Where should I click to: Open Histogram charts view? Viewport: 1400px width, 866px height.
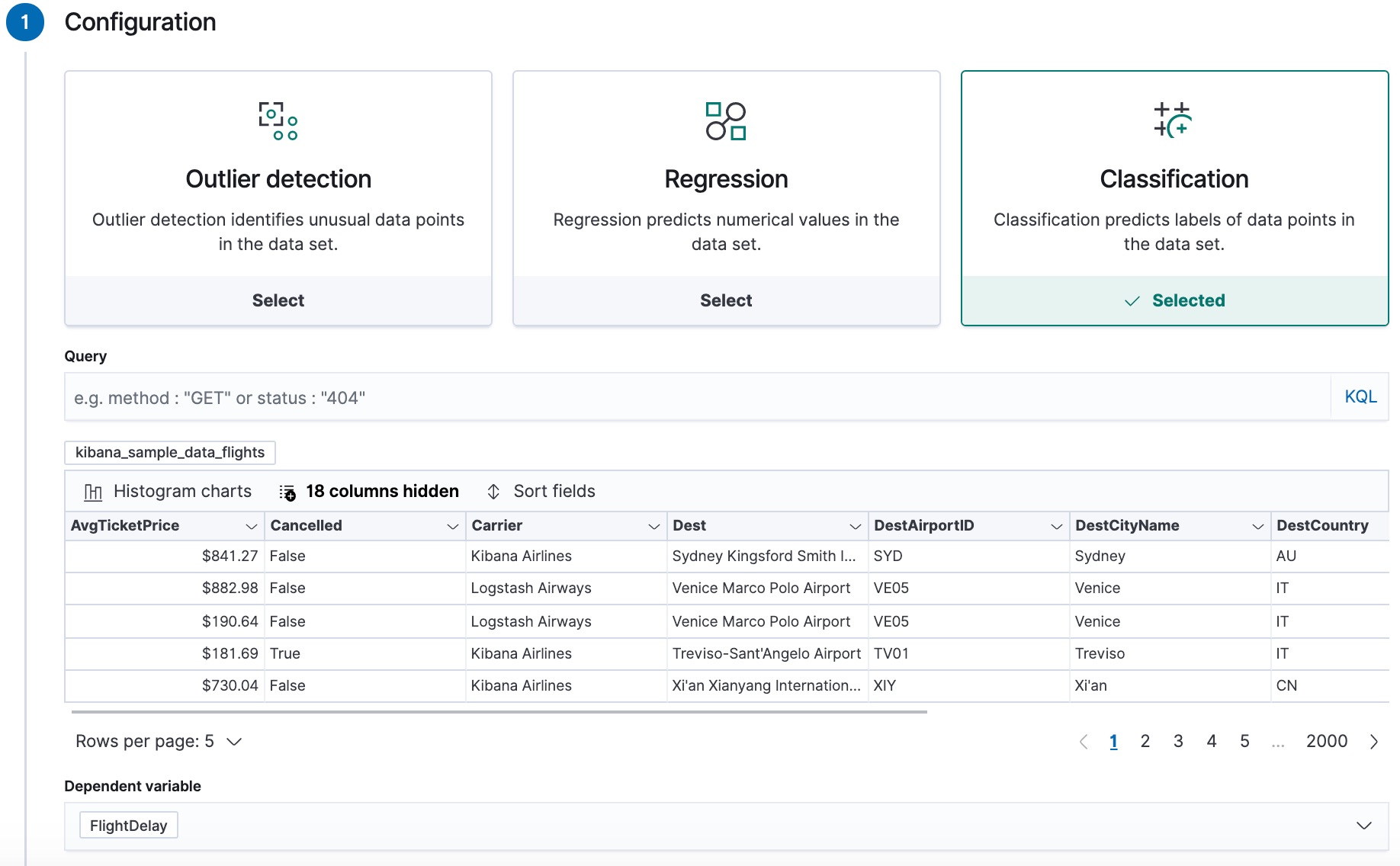(x=166, y=491)
